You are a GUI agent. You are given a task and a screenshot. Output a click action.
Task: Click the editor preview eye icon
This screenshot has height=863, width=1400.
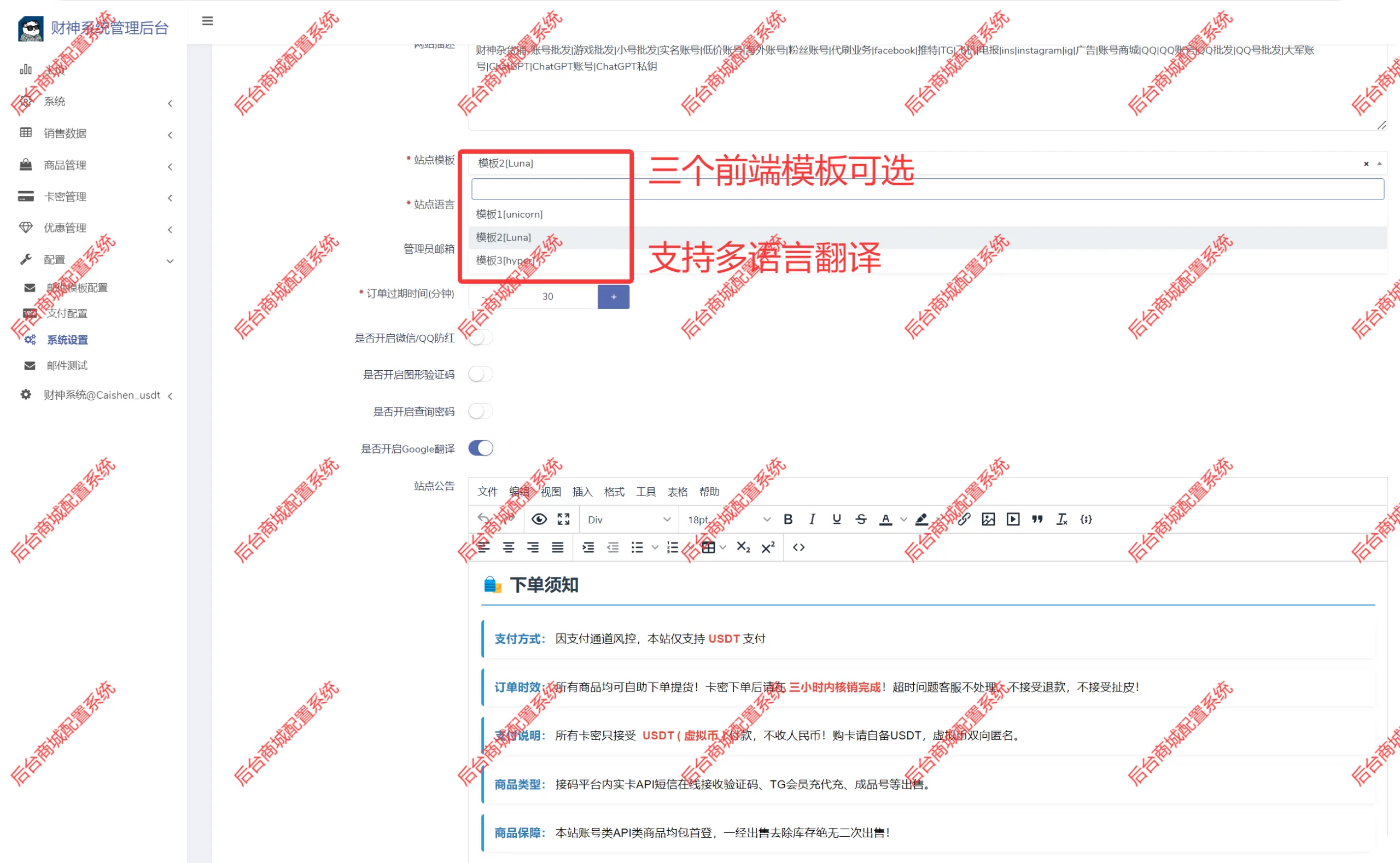pos(539,519)
